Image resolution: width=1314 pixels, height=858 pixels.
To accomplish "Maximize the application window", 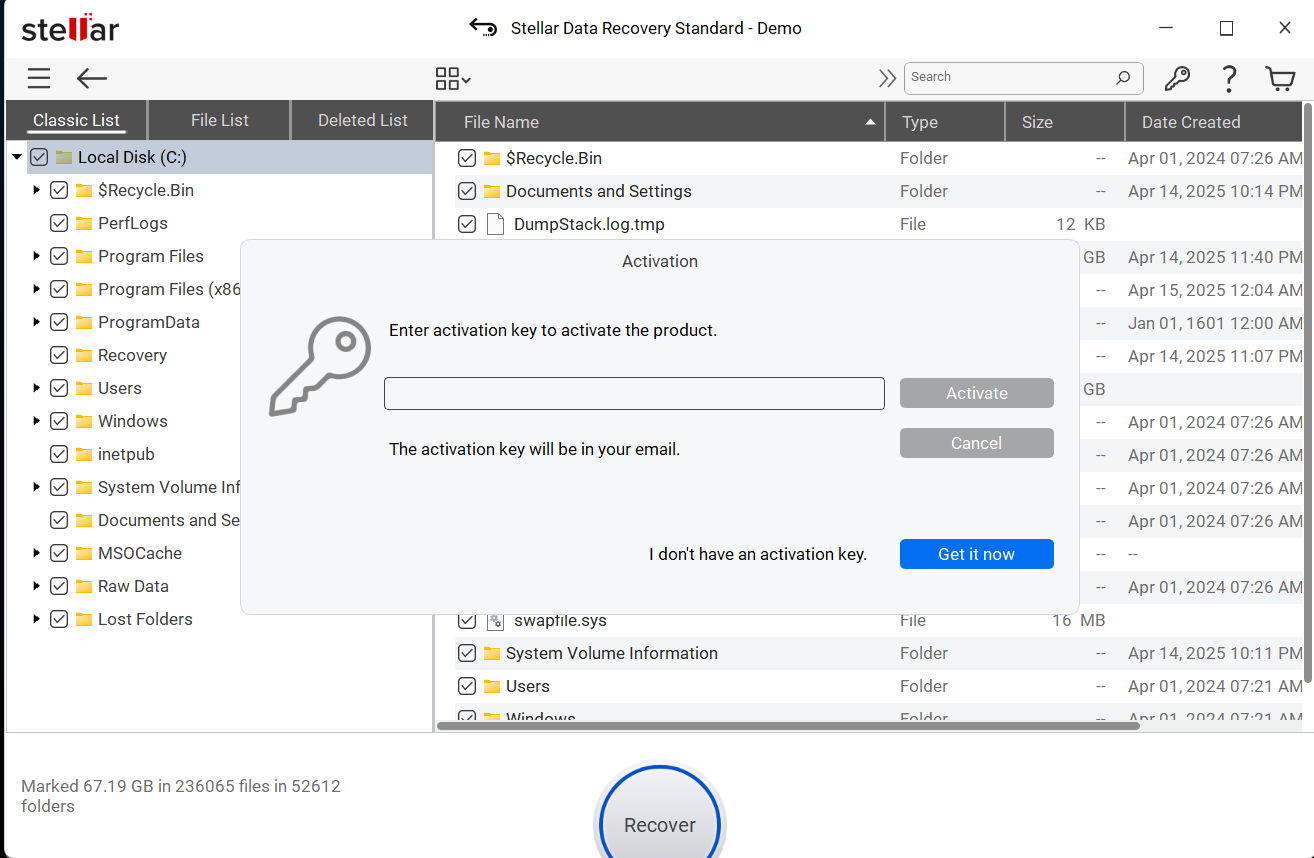I will point(1226,28).
